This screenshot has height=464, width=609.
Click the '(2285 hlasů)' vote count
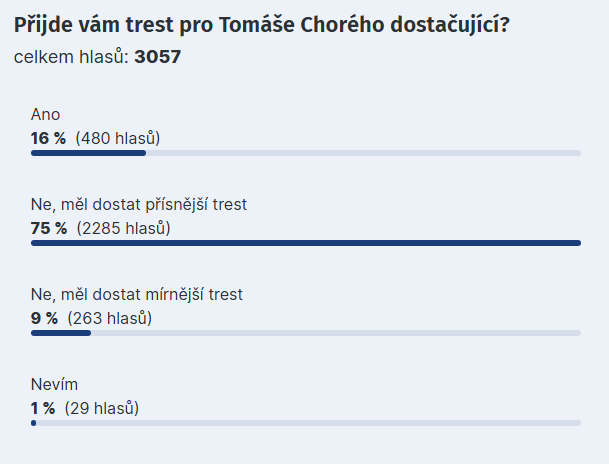point(124,228)
